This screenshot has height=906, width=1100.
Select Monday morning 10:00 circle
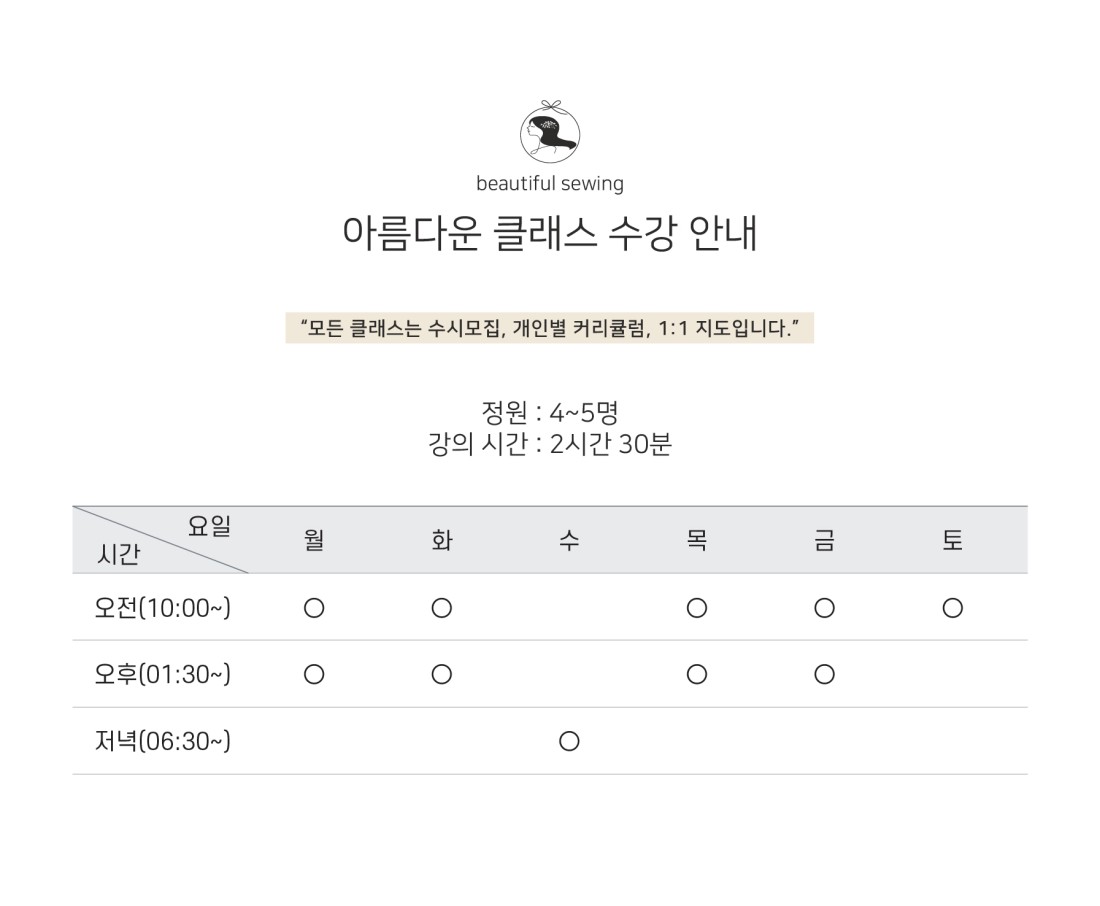[314, 608]
